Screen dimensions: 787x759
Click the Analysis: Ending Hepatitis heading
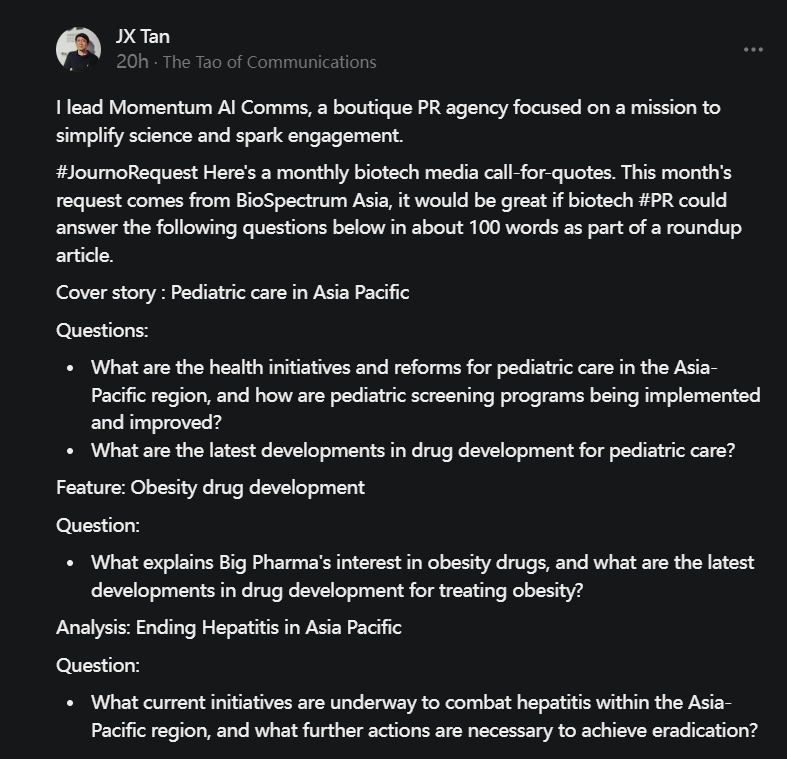tap(229, 628)
